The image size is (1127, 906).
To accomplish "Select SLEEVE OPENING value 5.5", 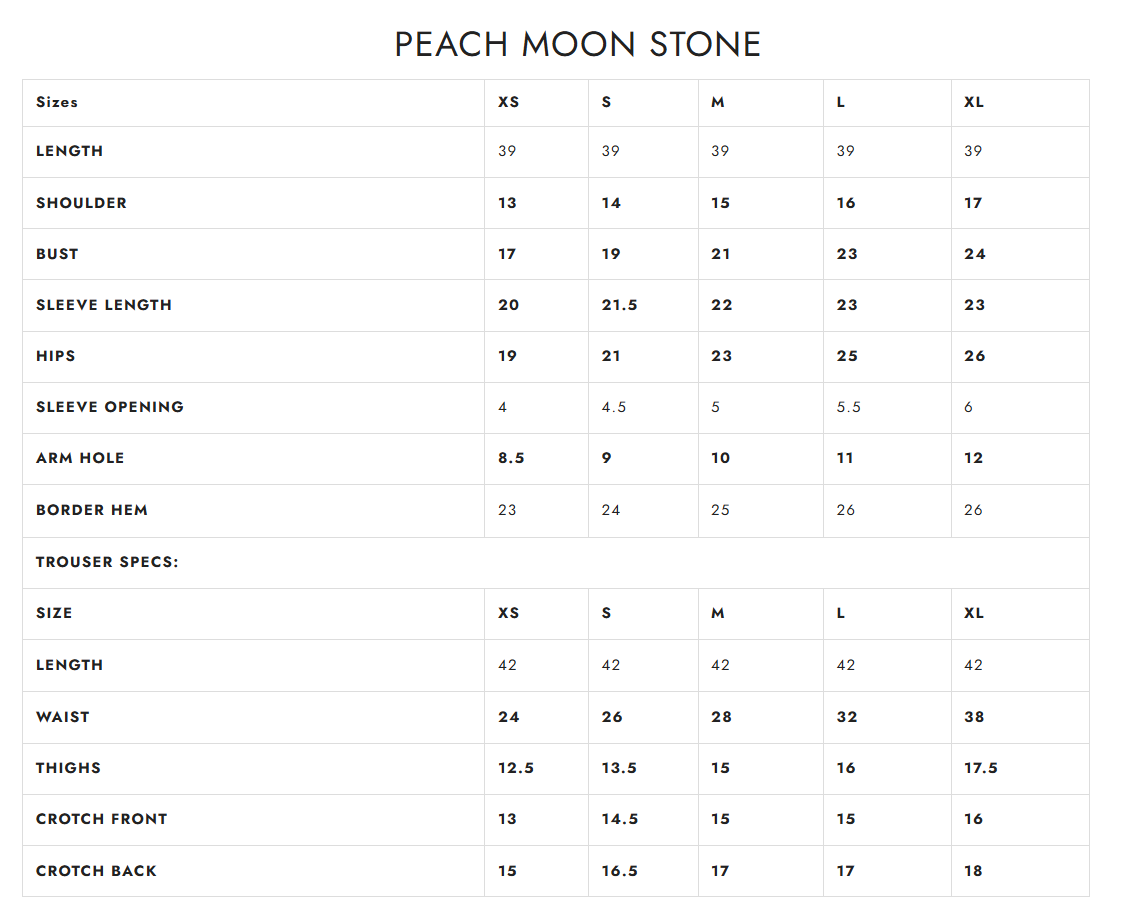I will 848,407.
